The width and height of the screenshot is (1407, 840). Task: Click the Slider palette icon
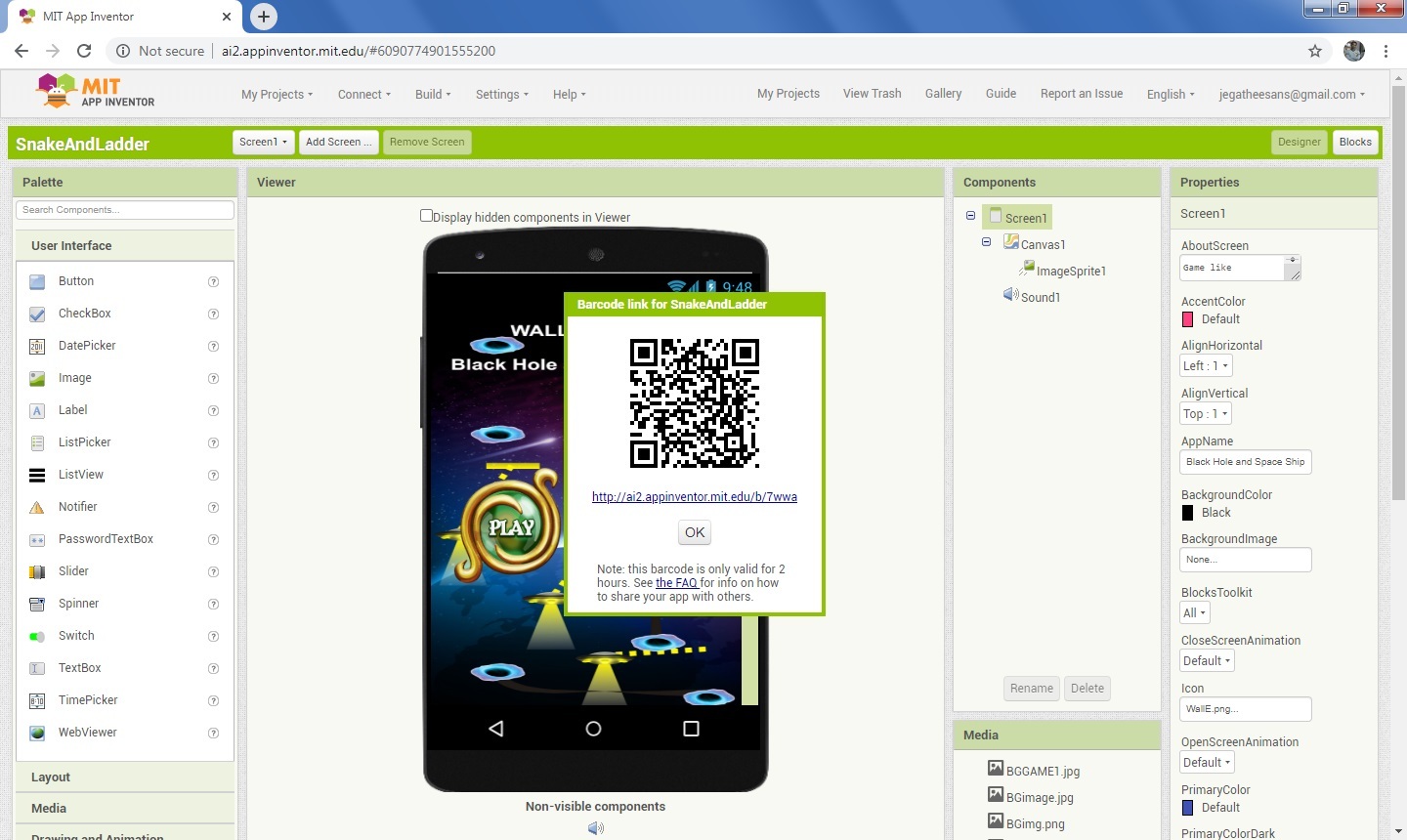click(x=37, y=571)
